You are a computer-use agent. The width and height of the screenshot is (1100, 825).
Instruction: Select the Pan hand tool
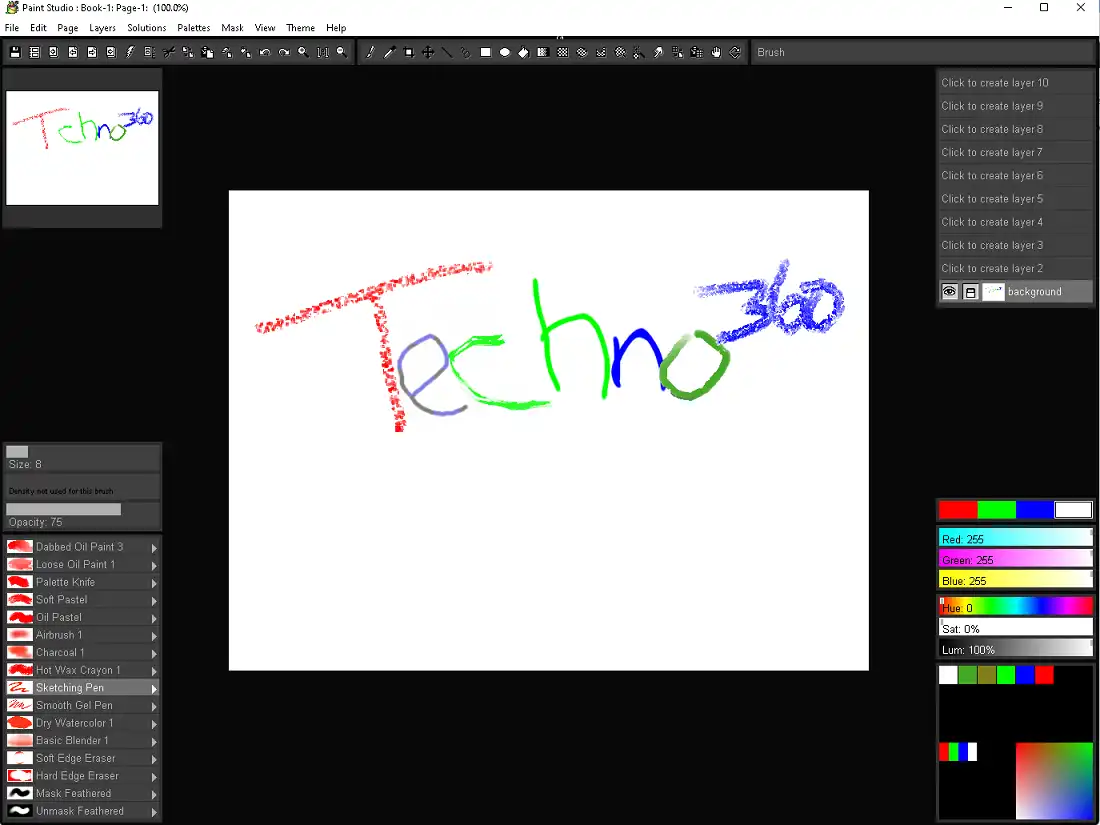716,52
